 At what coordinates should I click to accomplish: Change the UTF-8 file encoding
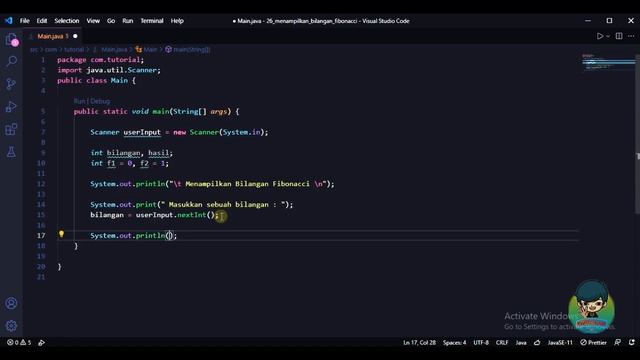tap(481, 342)
